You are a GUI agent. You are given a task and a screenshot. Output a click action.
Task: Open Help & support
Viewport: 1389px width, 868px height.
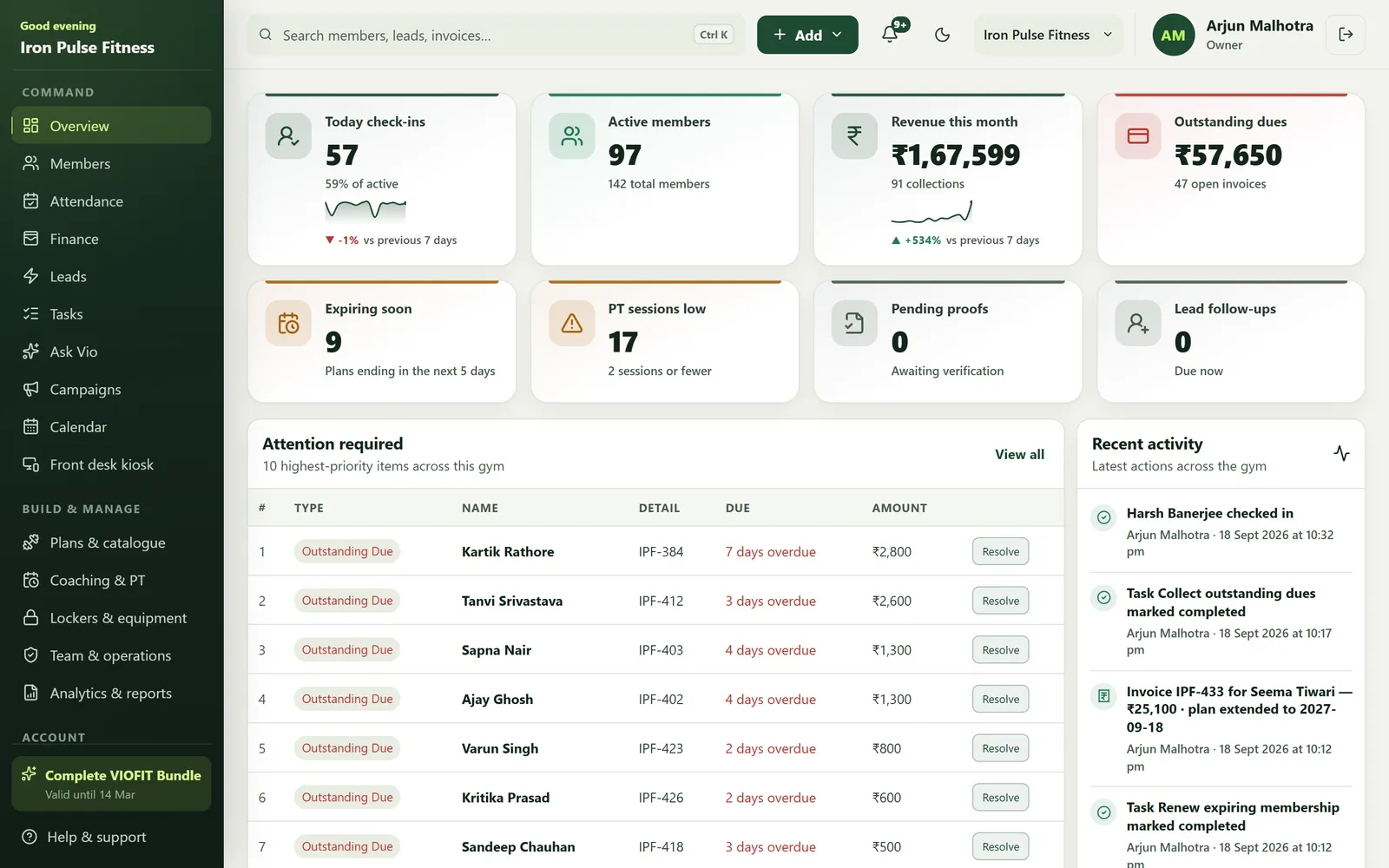click(111, 837)
